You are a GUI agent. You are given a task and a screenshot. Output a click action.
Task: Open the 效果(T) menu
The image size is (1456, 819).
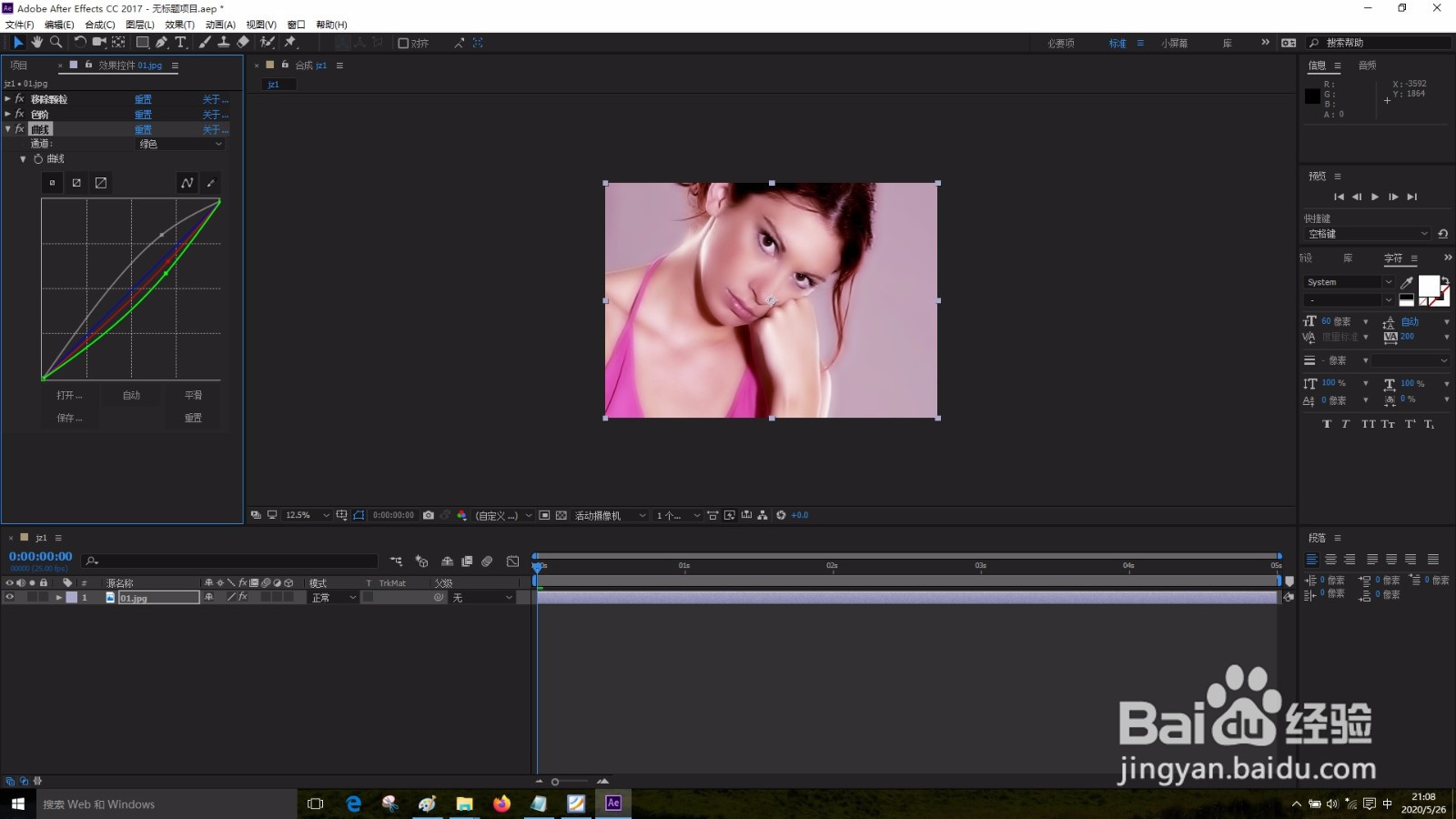pos(179,25)
